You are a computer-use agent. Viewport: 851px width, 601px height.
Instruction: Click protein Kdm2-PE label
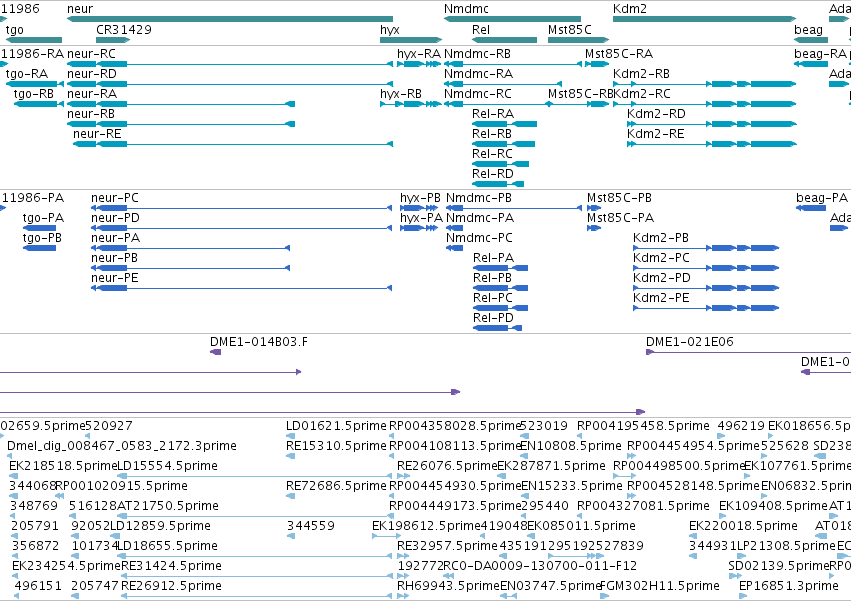point(661,298)
